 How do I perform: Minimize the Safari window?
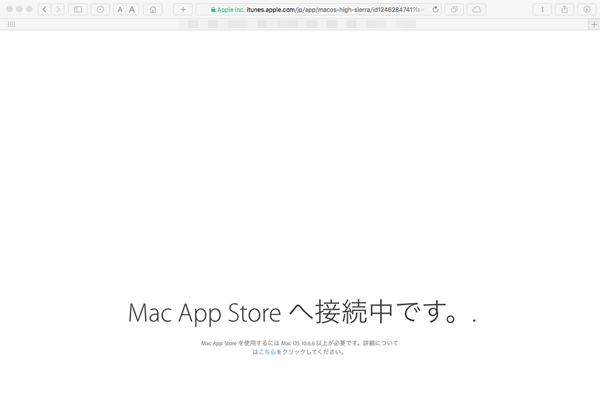tap(19, 9)
